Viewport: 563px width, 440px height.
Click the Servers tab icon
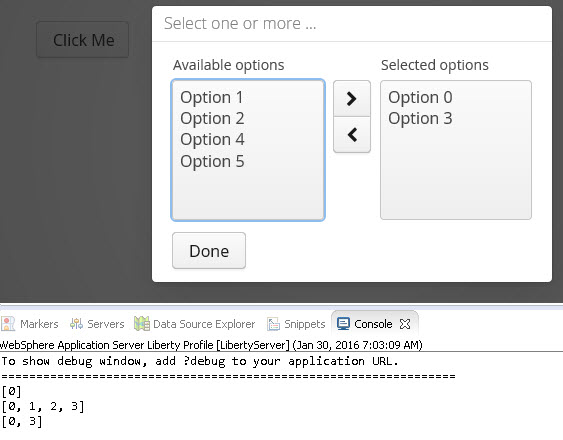click(x=76, y=324)
